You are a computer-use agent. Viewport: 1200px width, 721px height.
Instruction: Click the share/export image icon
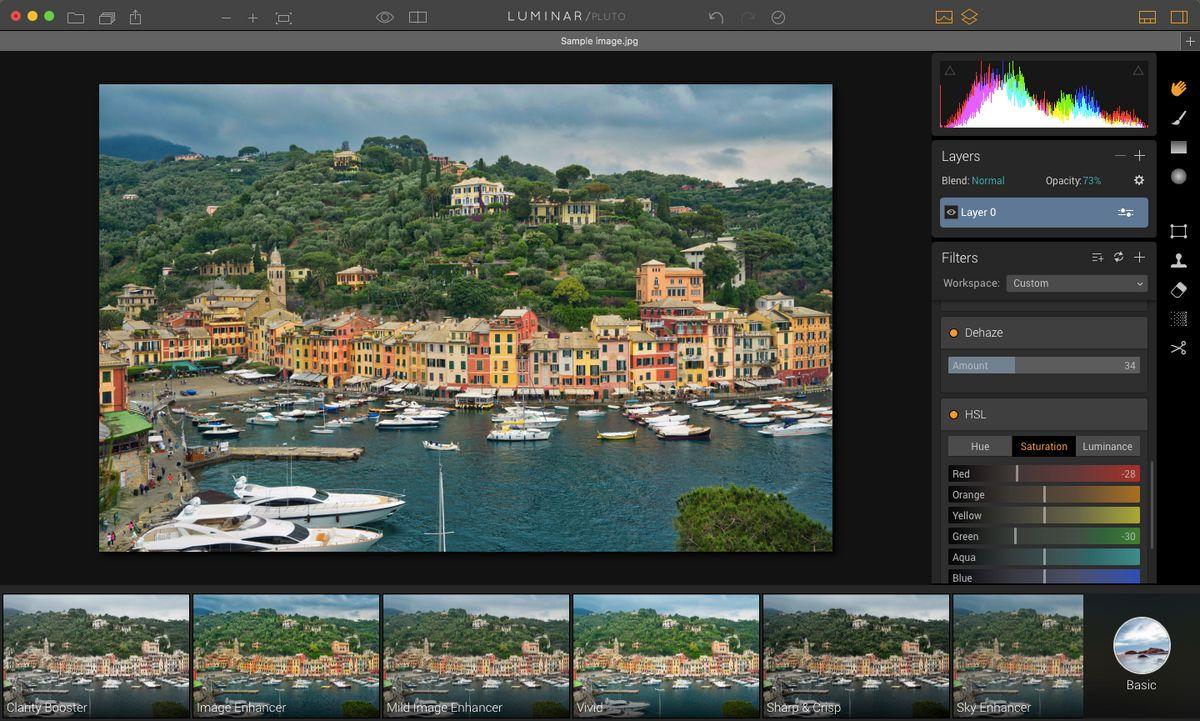click(136, 17)
